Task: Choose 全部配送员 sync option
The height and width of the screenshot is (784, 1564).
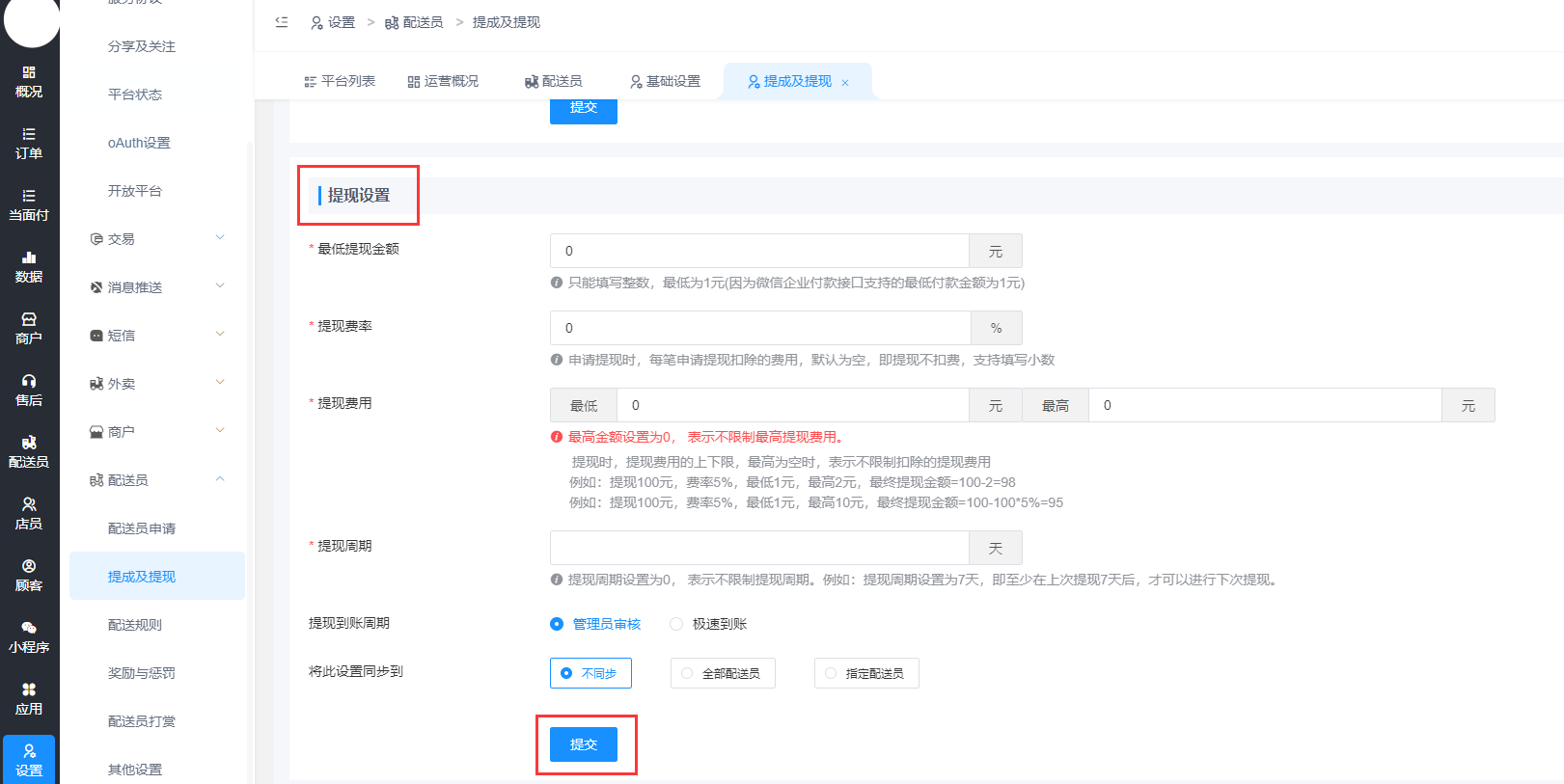Action: 723,673
